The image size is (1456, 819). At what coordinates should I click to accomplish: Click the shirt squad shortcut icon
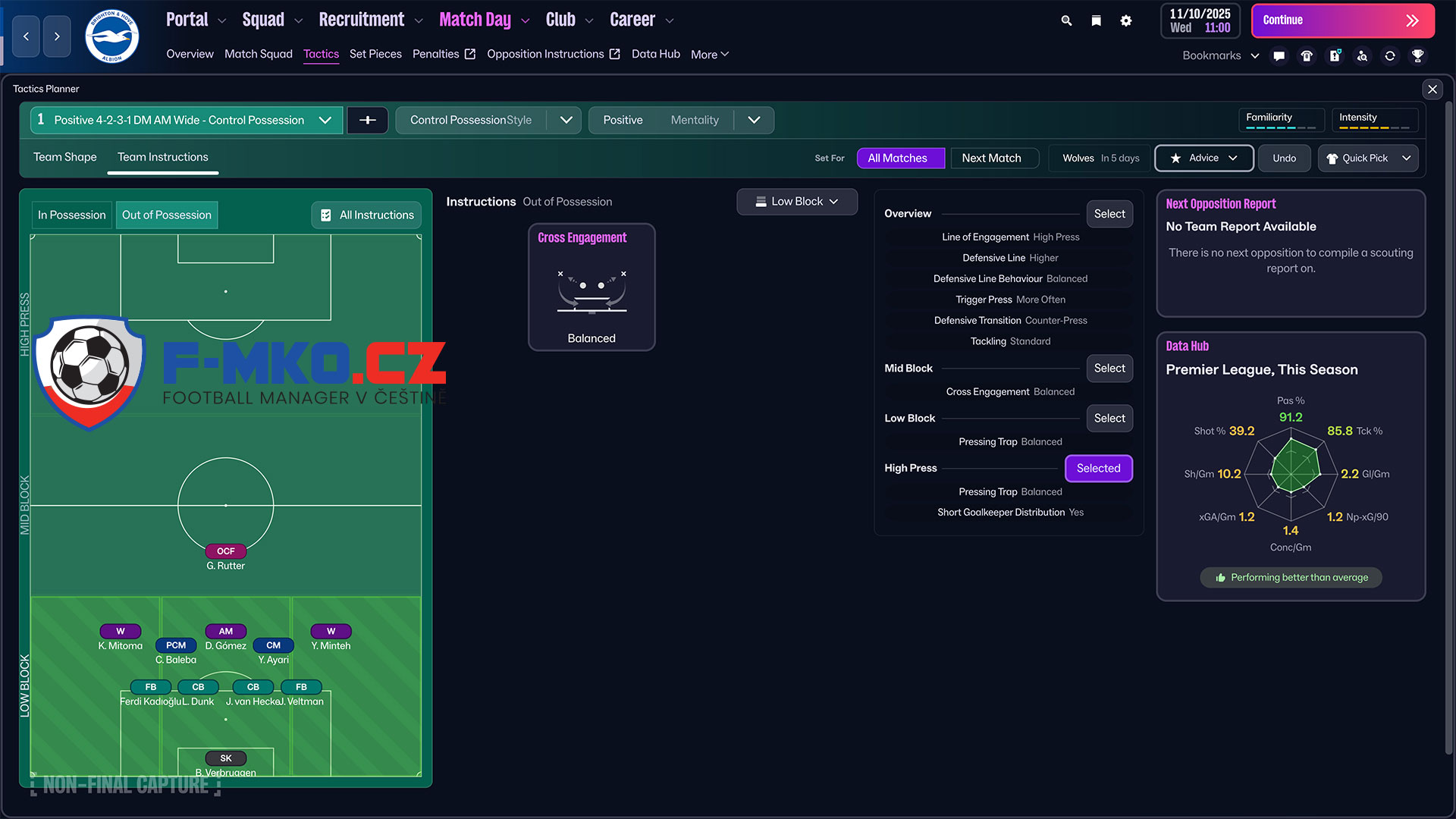pyautogui.click(x=1307, y=55)
